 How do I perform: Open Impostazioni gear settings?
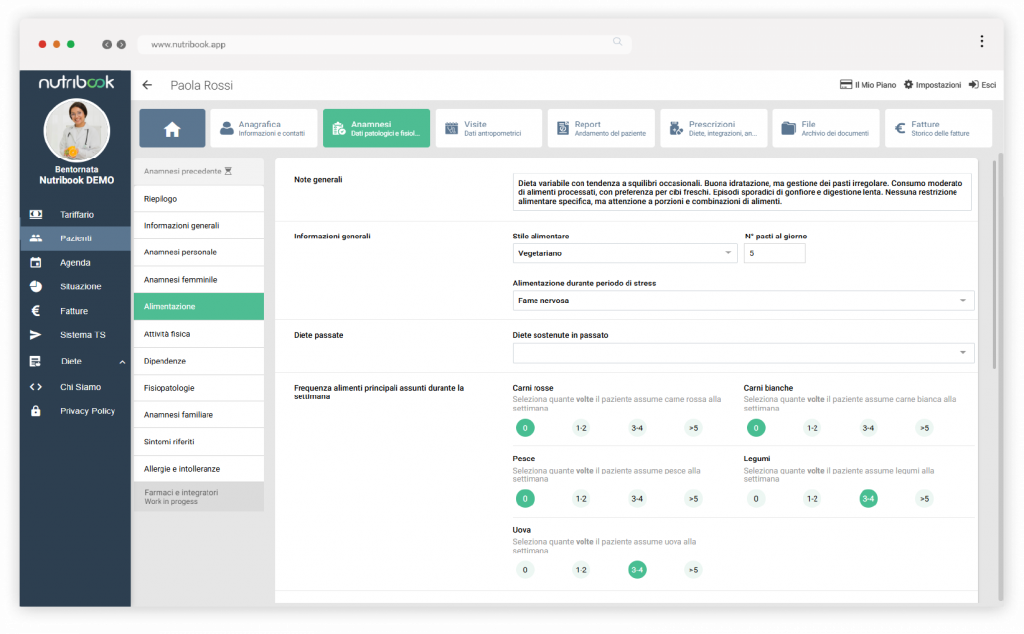[x=909, y=85]
